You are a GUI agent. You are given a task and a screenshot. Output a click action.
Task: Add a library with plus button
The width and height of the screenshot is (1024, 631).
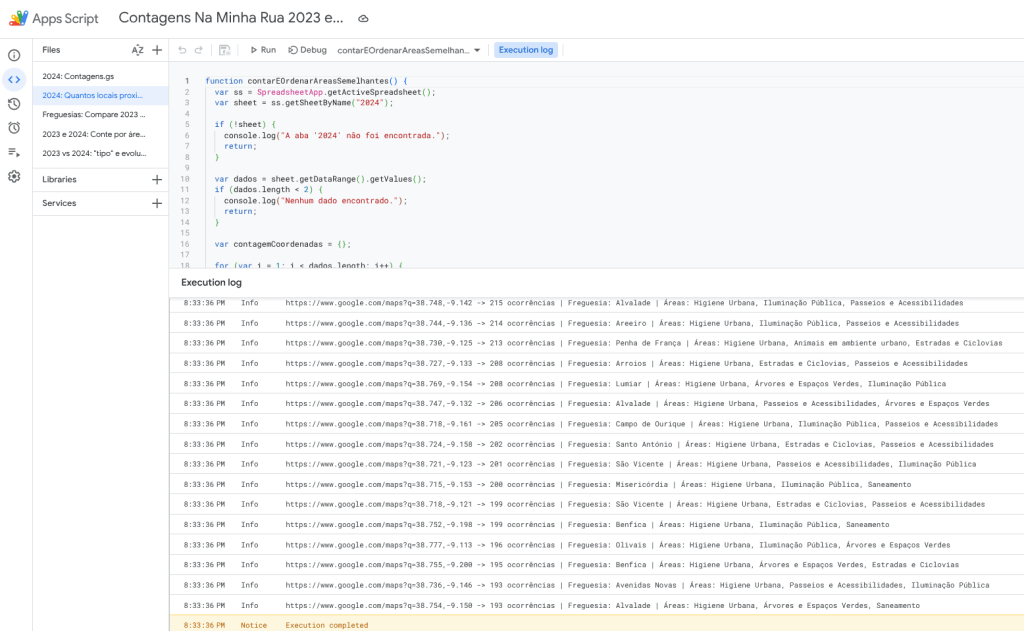tap(157, 180)
